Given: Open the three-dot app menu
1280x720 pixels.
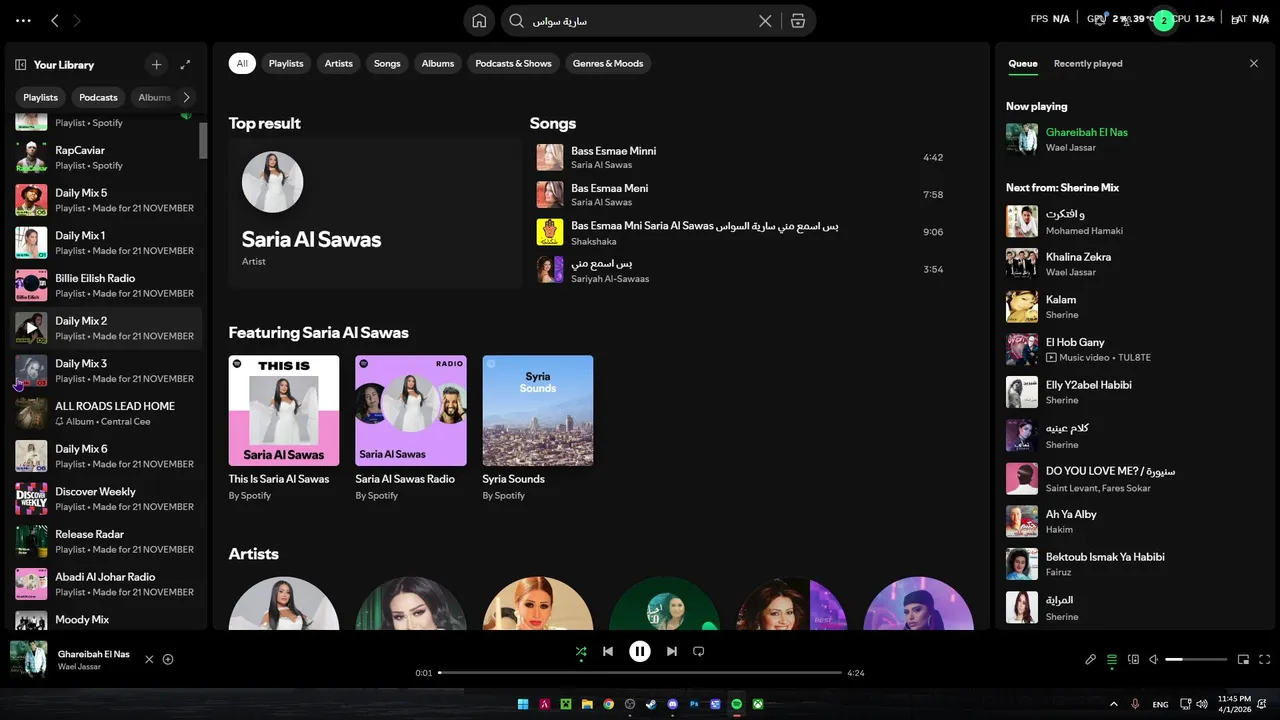Looking at the screenshot, I should click(x=23, y=20).
